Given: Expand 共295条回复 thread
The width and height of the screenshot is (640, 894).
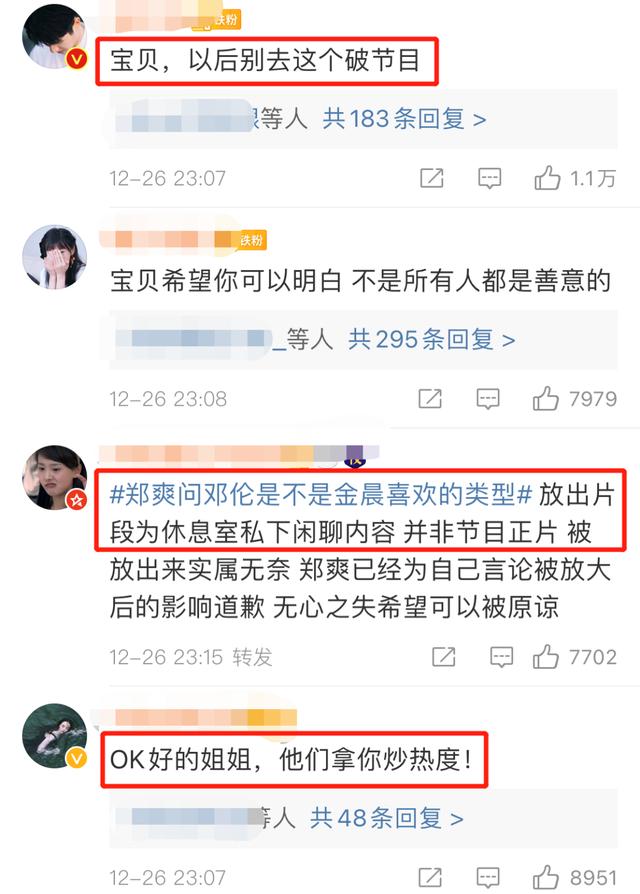Looking at the screenshot, I should (431, 340).
